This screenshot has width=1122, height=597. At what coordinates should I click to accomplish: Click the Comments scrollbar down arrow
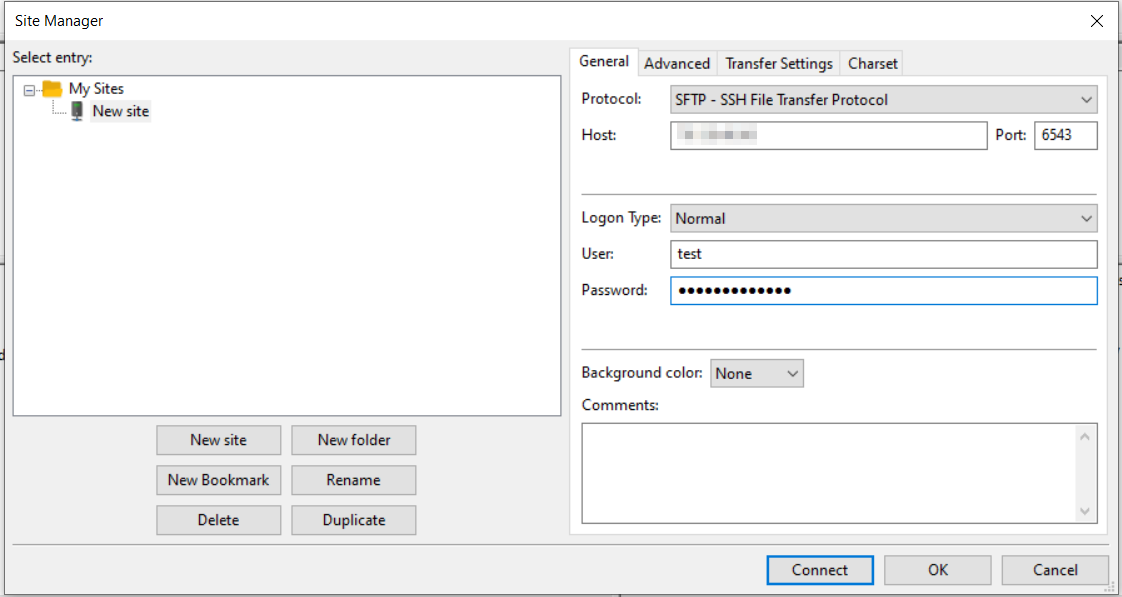(1086, 512)
